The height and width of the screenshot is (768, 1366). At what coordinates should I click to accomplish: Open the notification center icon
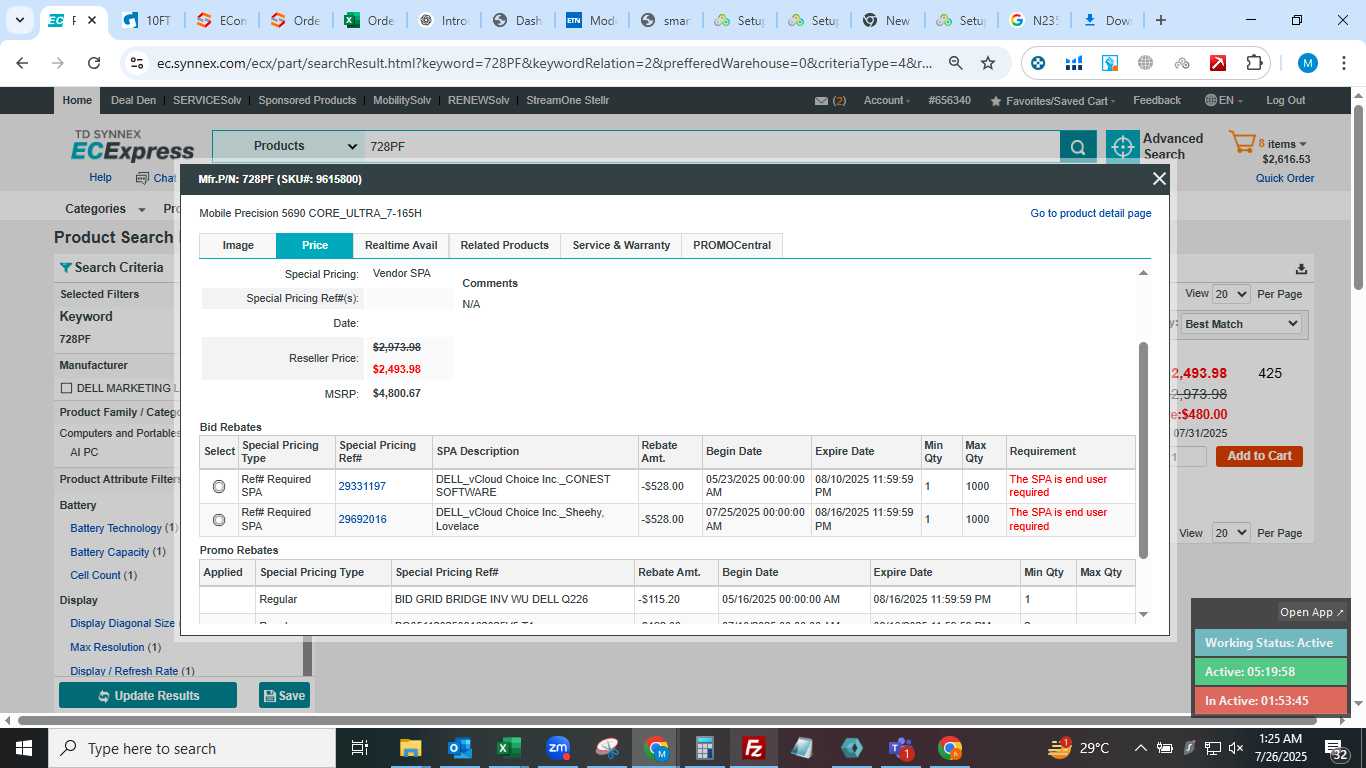tap(1336, 748)
